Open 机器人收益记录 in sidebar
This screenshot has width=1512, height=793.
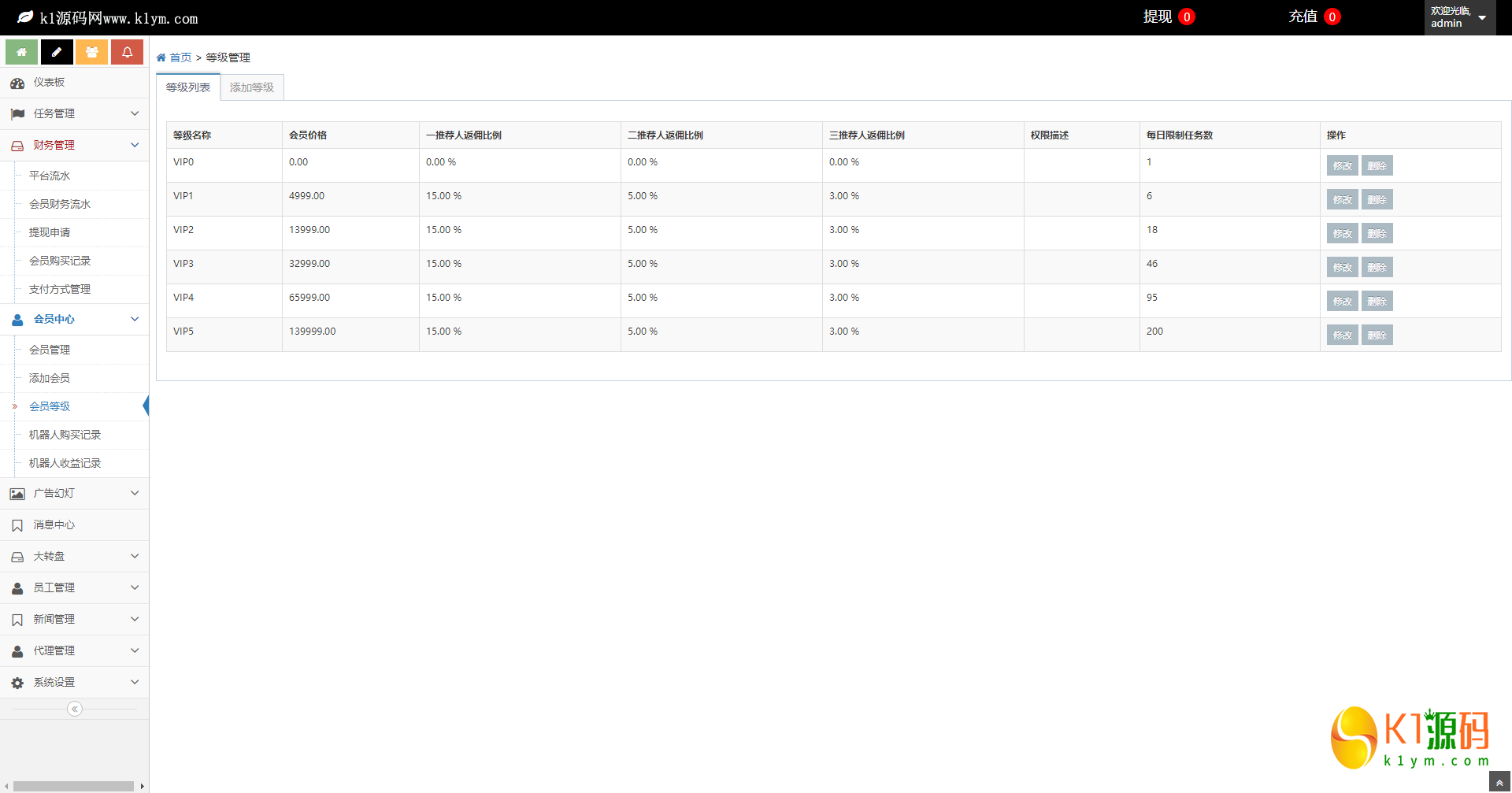click(65, 463)
